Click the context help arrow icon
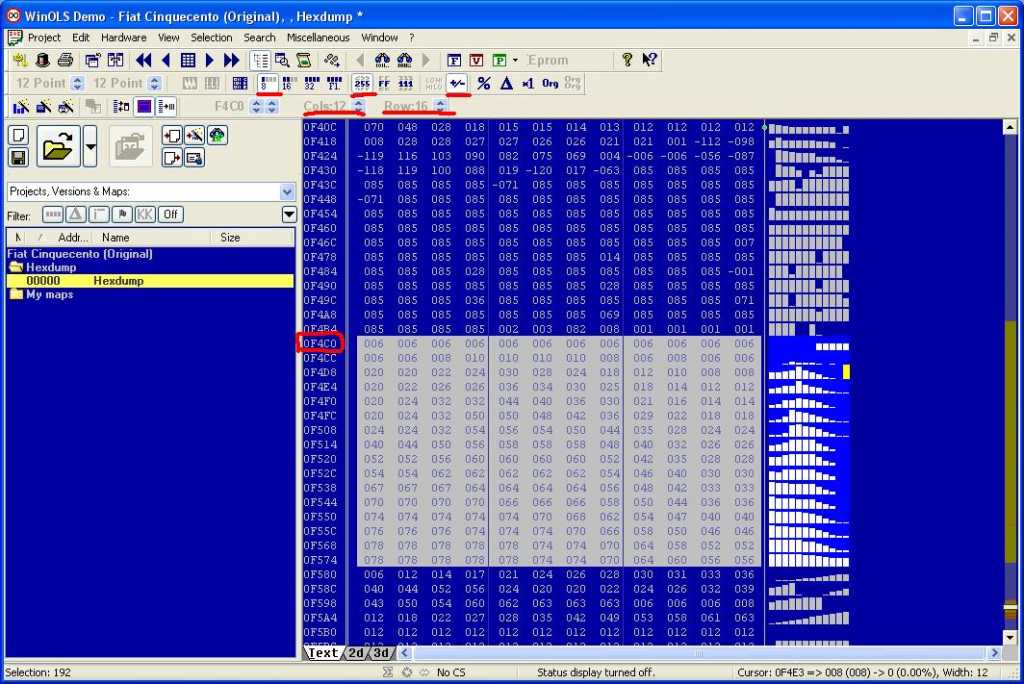This screenshot has height=684, width=1024. (x=650, y=60)
